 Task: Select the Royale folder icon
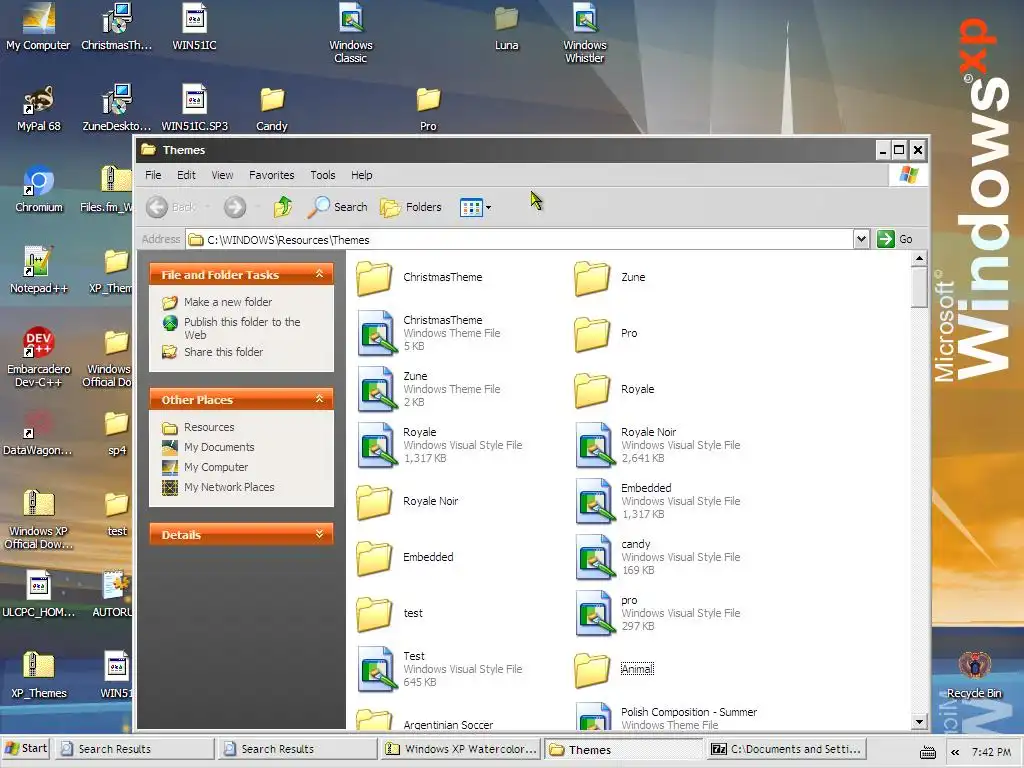point(592,390)
